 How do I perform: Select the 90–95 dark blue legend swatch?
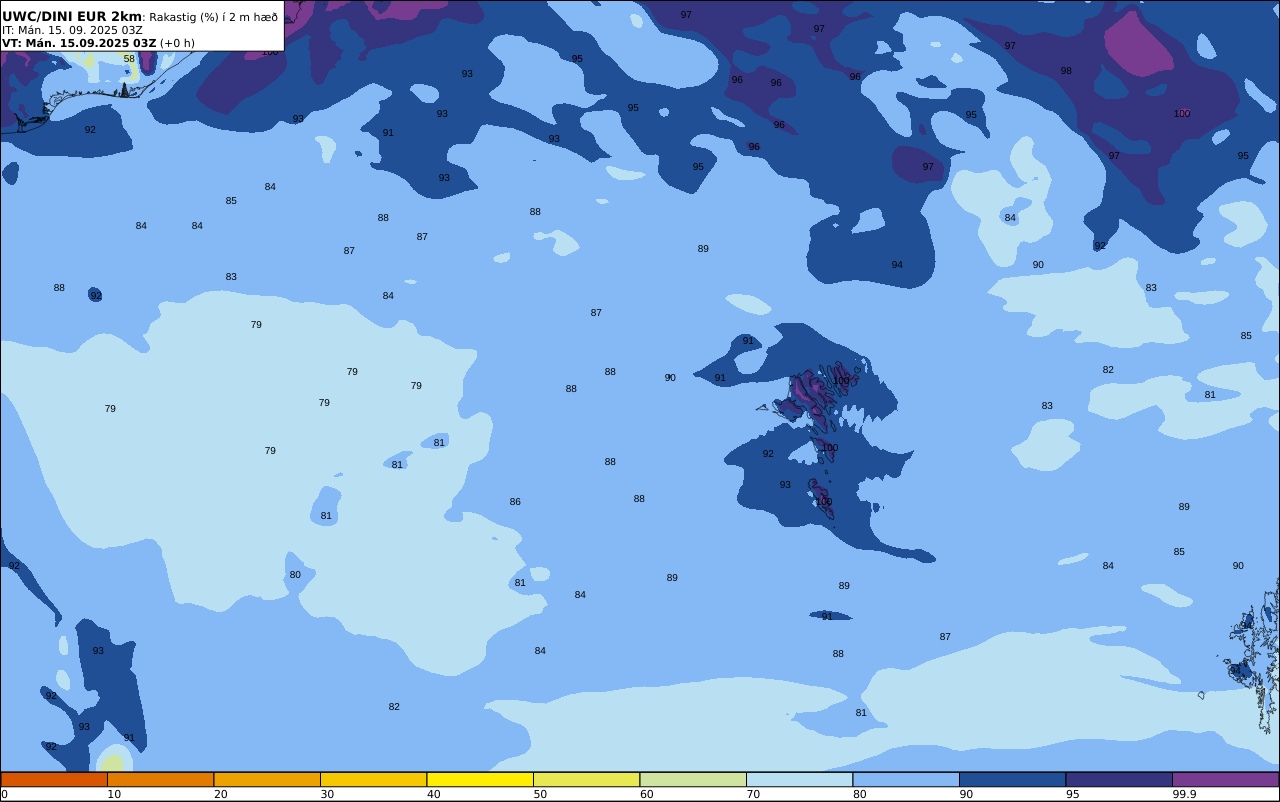[x=1013, y=779]
